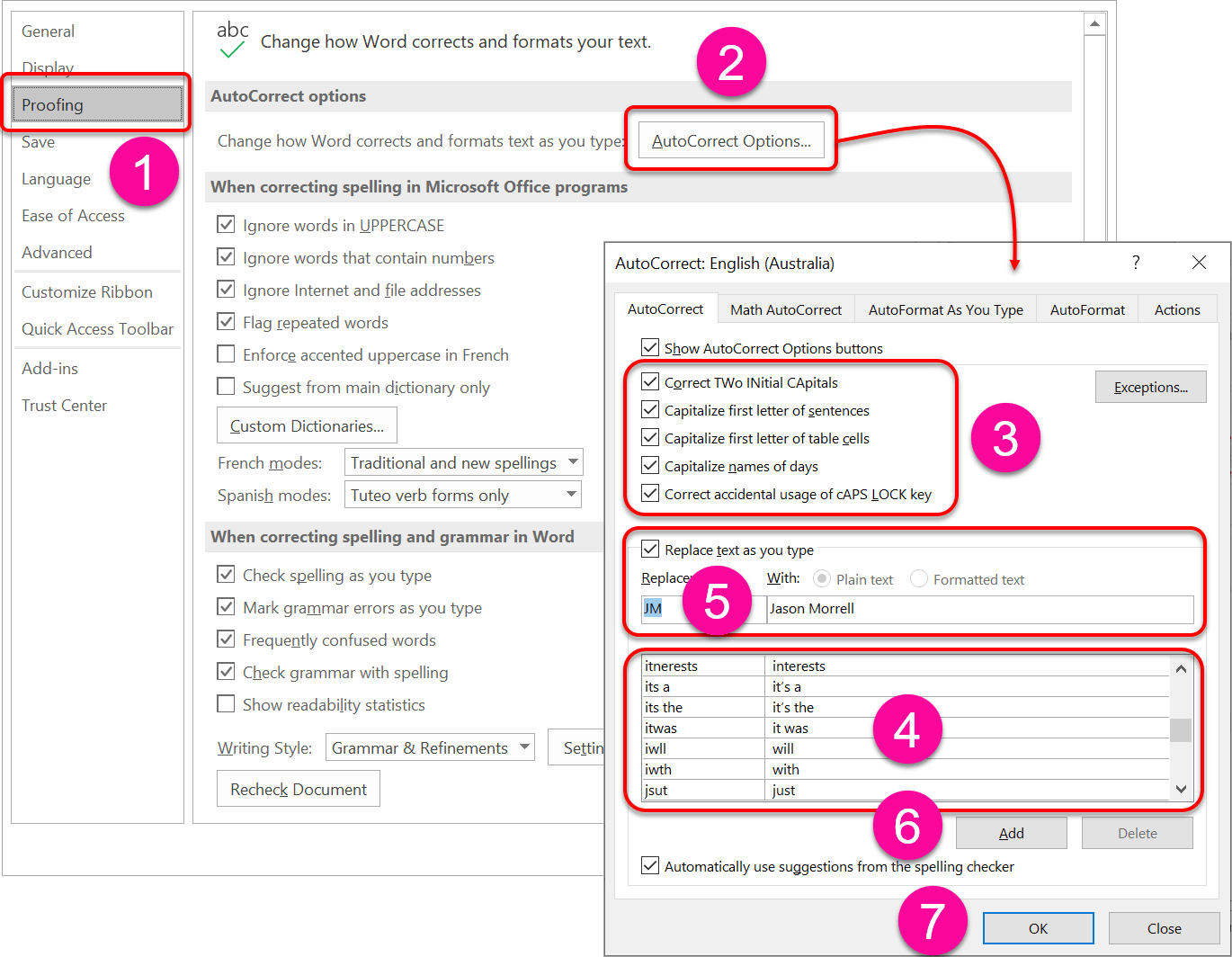Toggle Automatically use spelling checker suggestions

pyautogui.click(x=650, y=866)
